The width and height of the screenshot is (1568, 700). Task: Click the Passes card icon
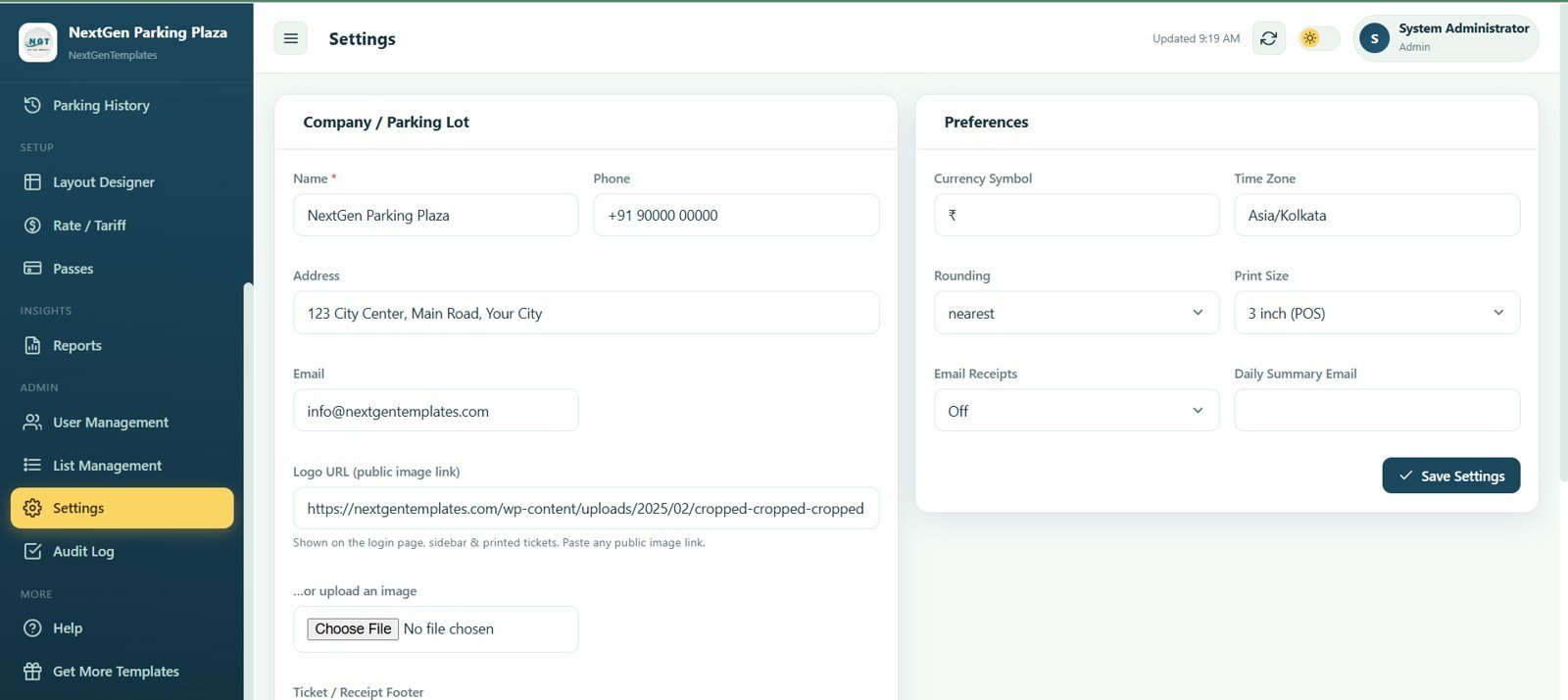(32, 269)
